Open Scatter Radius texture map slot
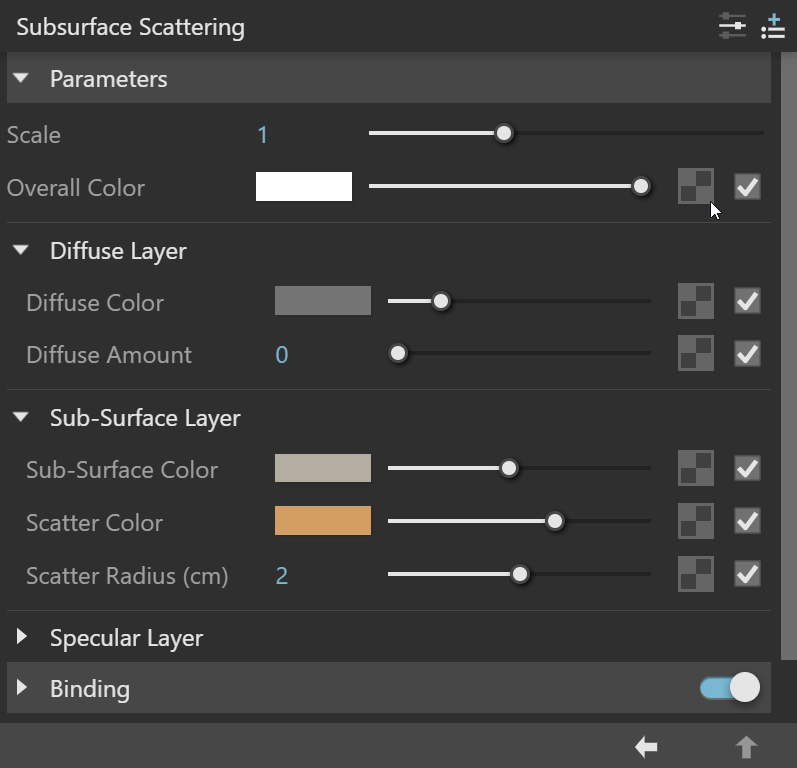Image resolution: width=797 pixels, height=768 pixels. point(696,574)
